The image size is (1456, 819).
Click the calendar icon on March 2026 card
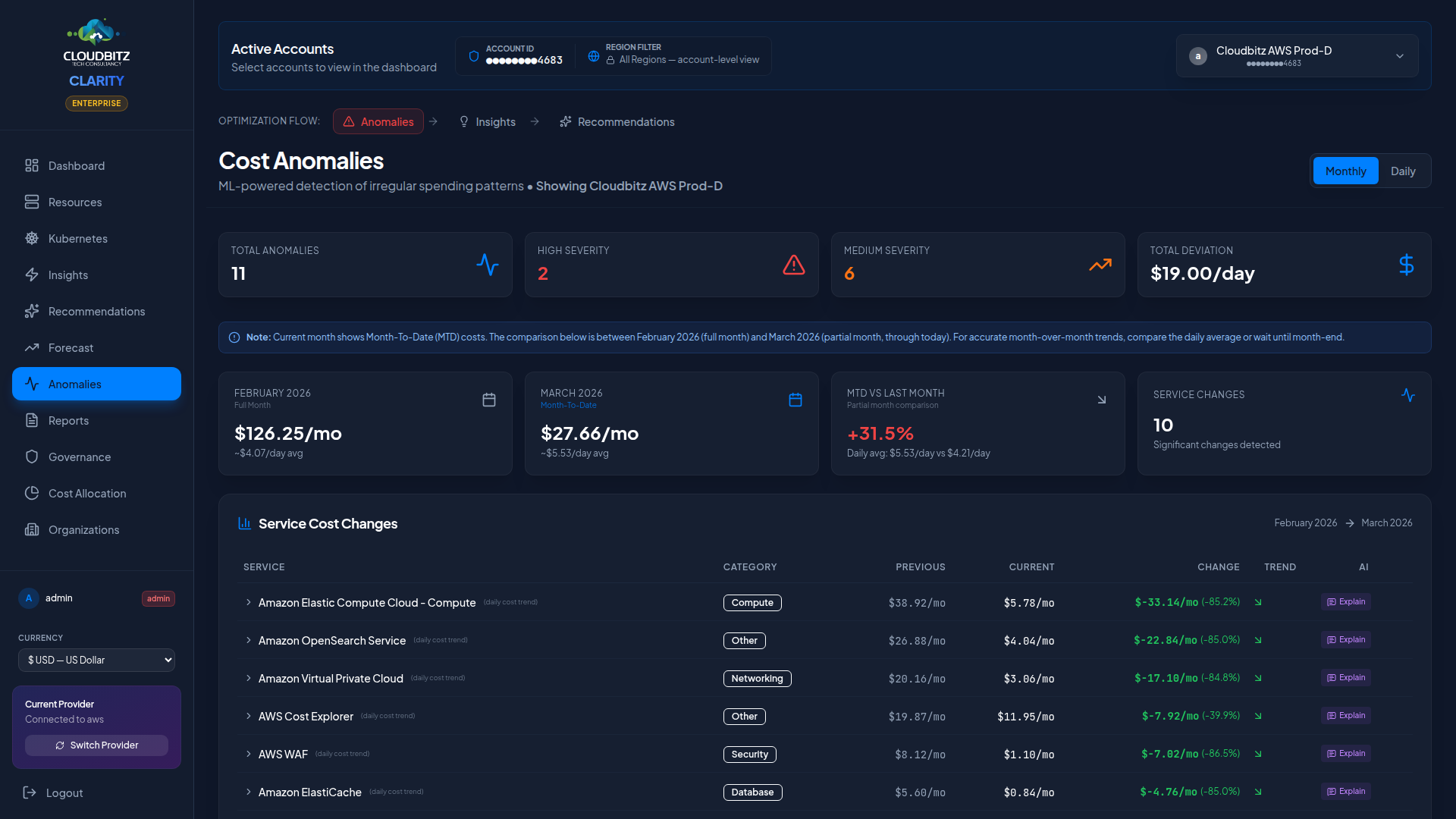(x=795, y=400)
